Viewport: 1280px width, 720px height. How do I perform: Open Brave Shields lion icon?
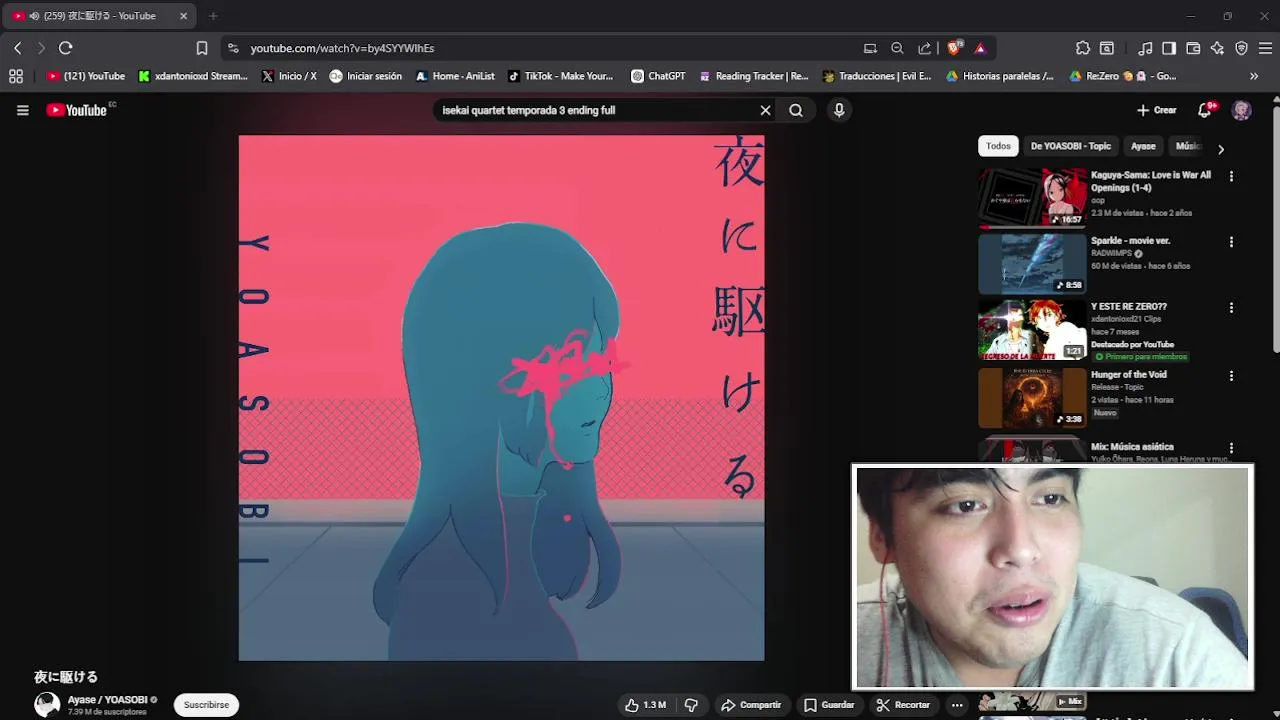tap(955, 48)
